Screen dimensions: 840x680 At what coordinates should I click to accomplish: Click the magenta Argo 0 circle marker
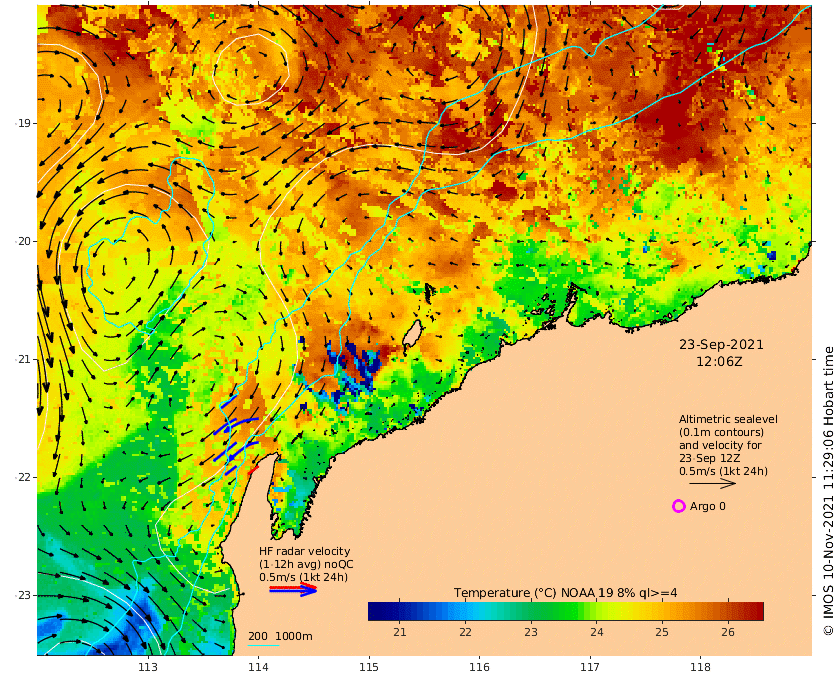678,506
